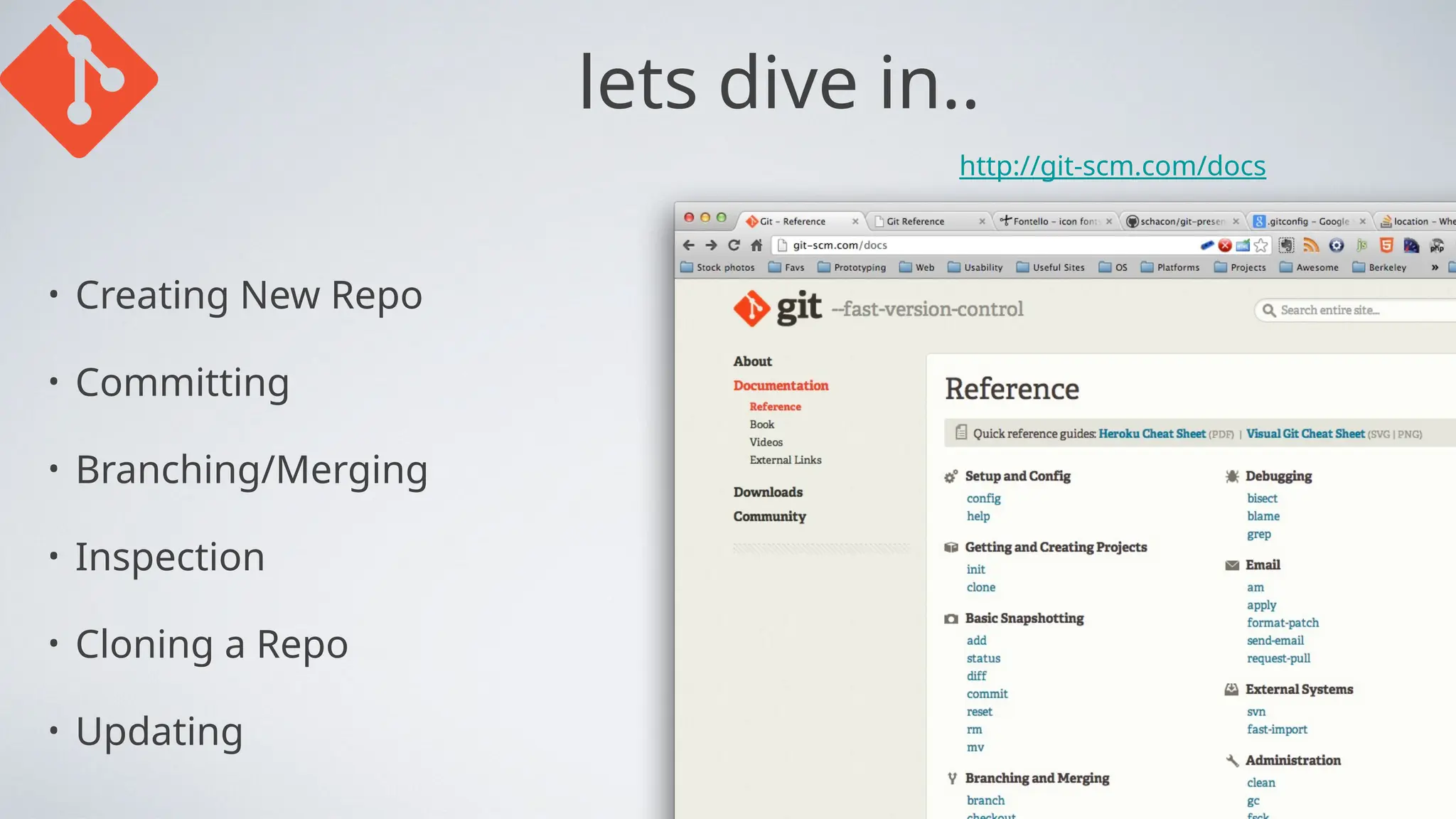Open the format-patch command reference
This screenshot has width=1456, height=819.
tap(1283, 623)
